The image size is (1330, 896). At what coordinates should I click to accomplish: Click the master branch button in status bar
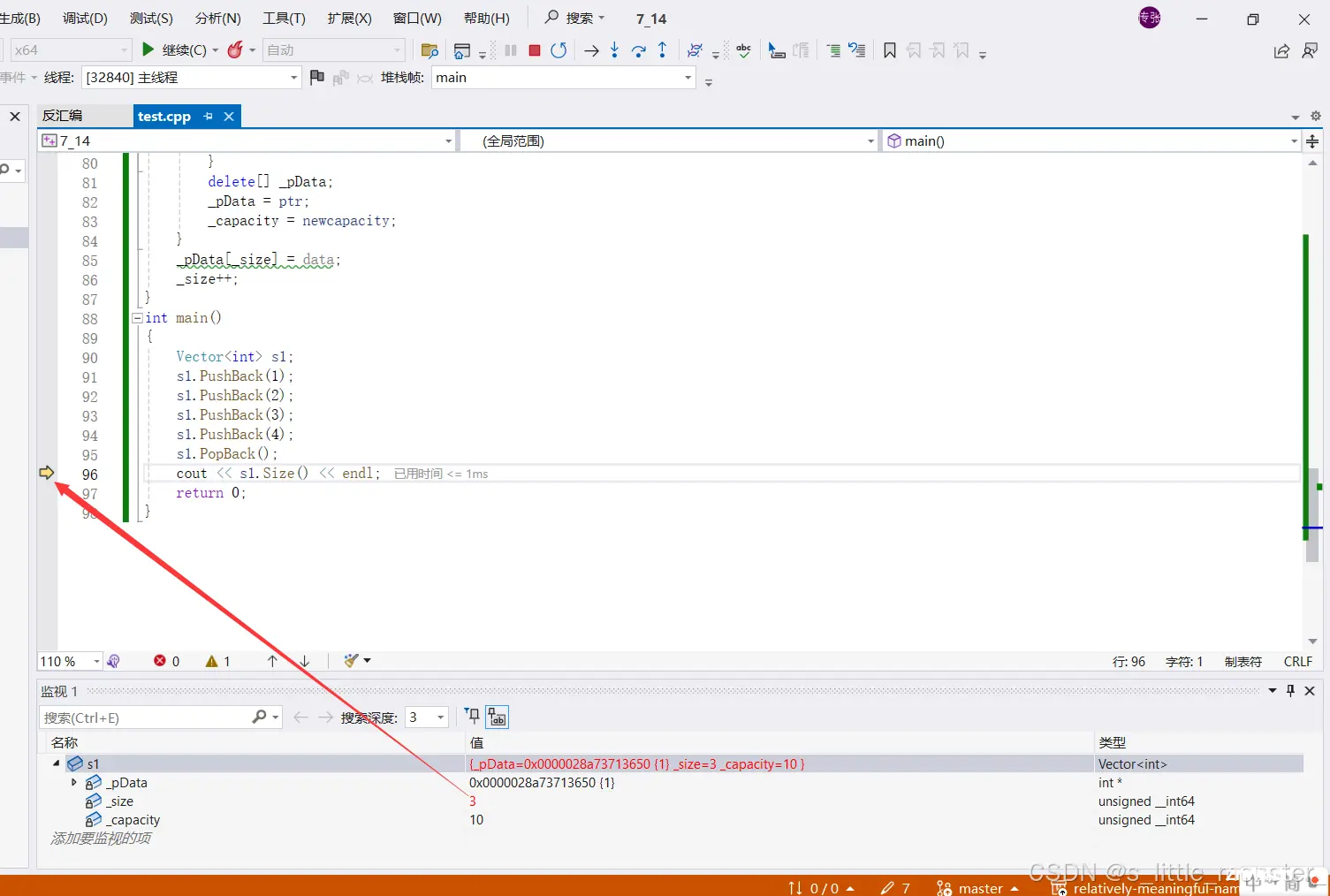coord(977,887)
